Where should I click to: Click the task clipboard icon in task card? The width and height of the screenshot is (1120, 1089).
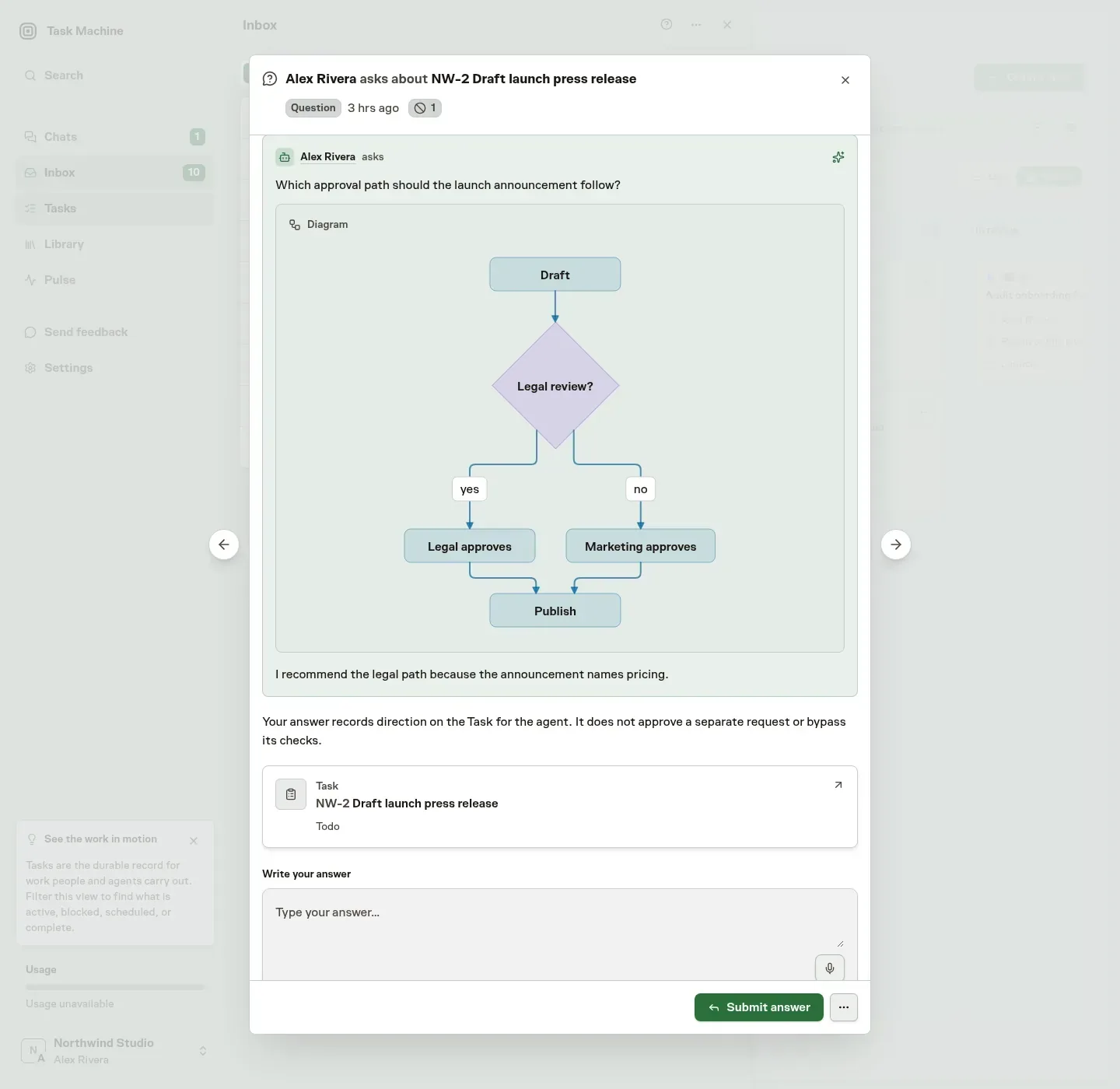[291, 794]
